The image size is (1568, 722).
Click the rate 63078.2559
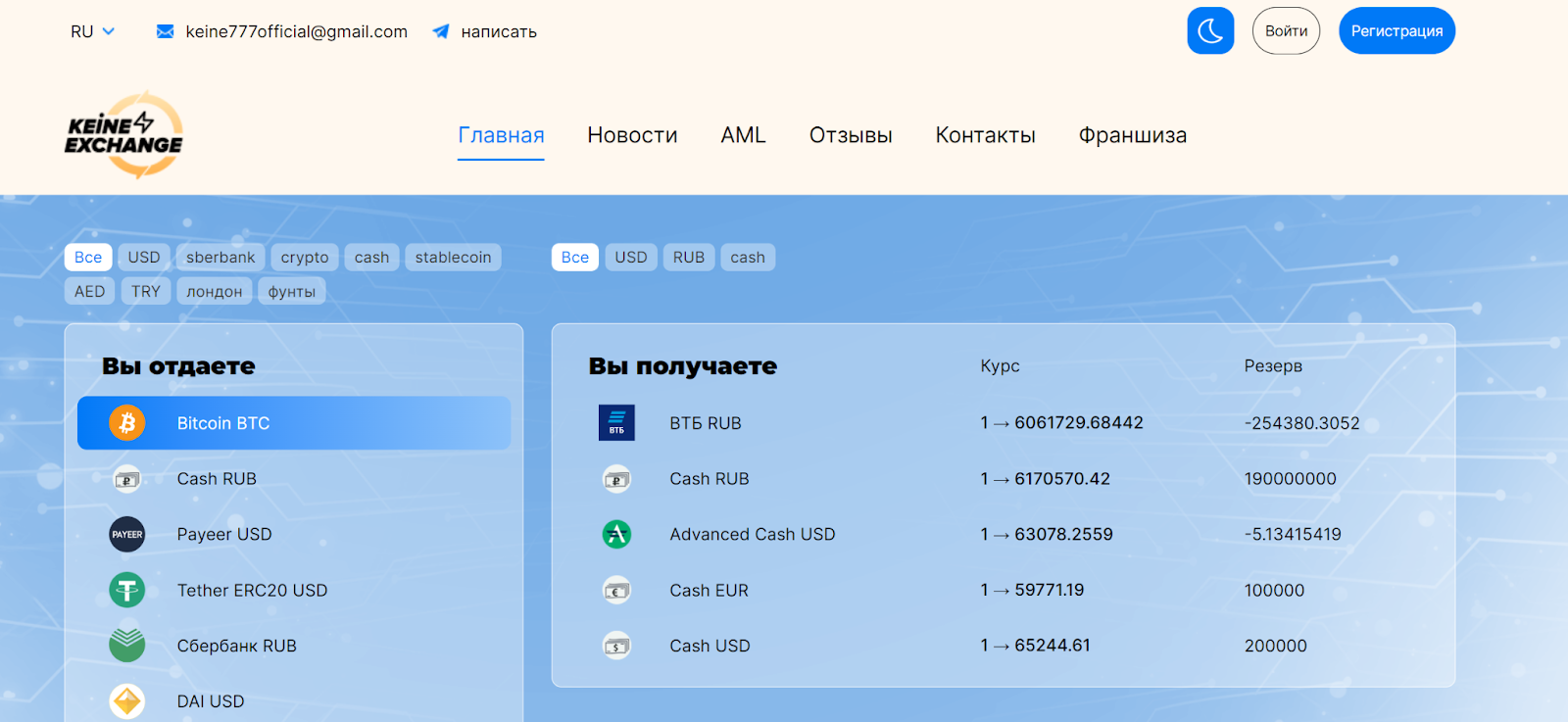(x=1047, y=534)
